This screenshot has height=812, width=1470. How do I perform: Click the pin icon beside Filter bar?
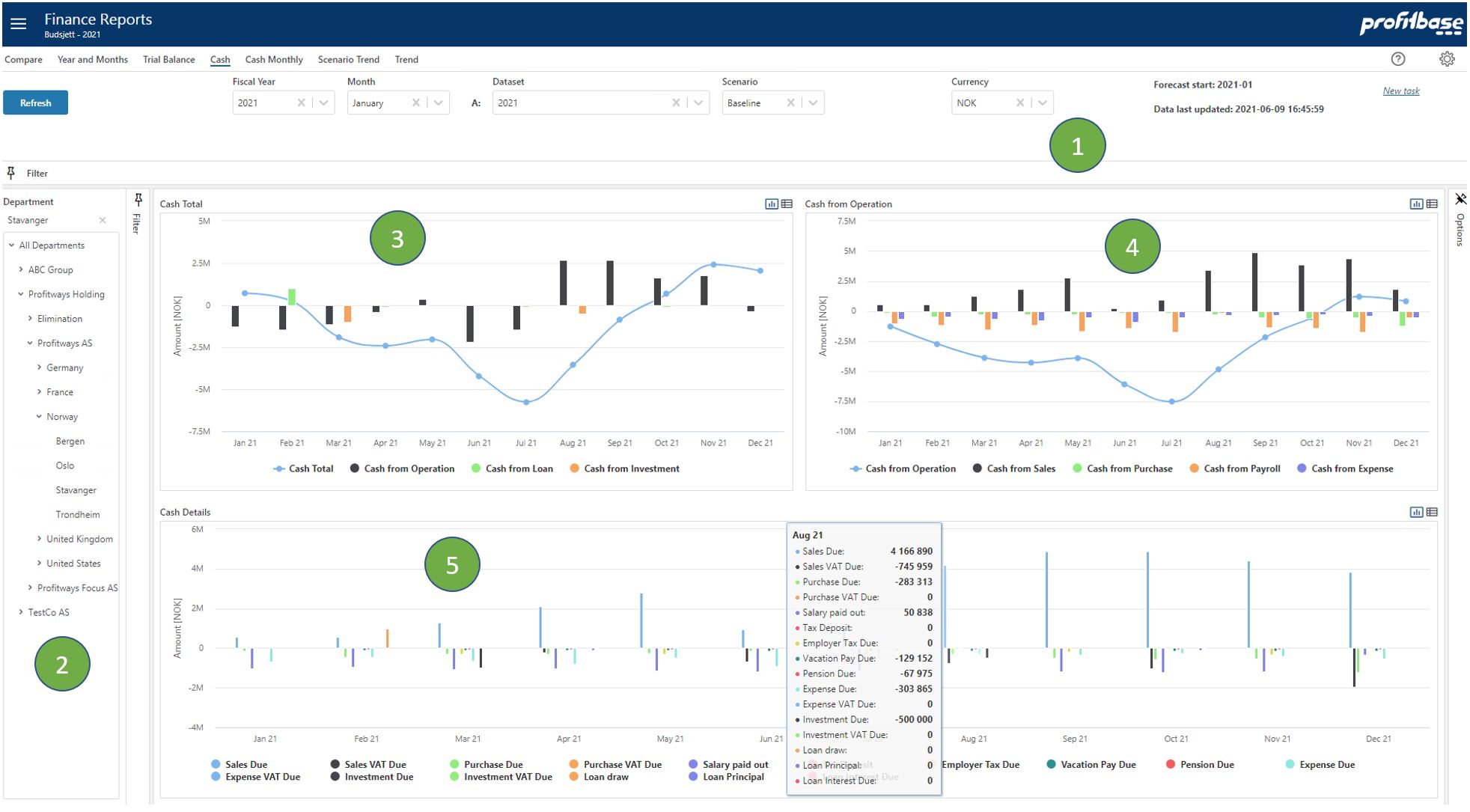[x=10, y=173]
